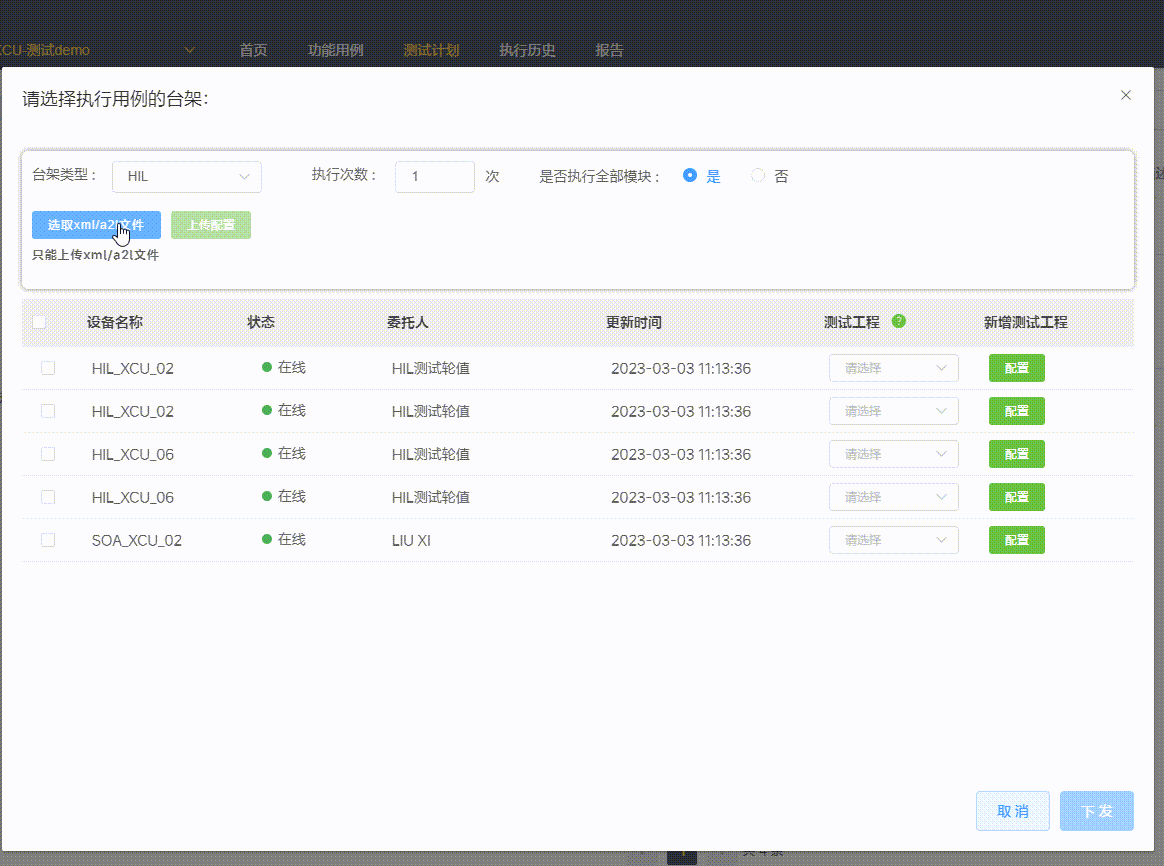Open 执行历史 in the navigation bar
Screen dimensions: 1164x866
point(527,50)
